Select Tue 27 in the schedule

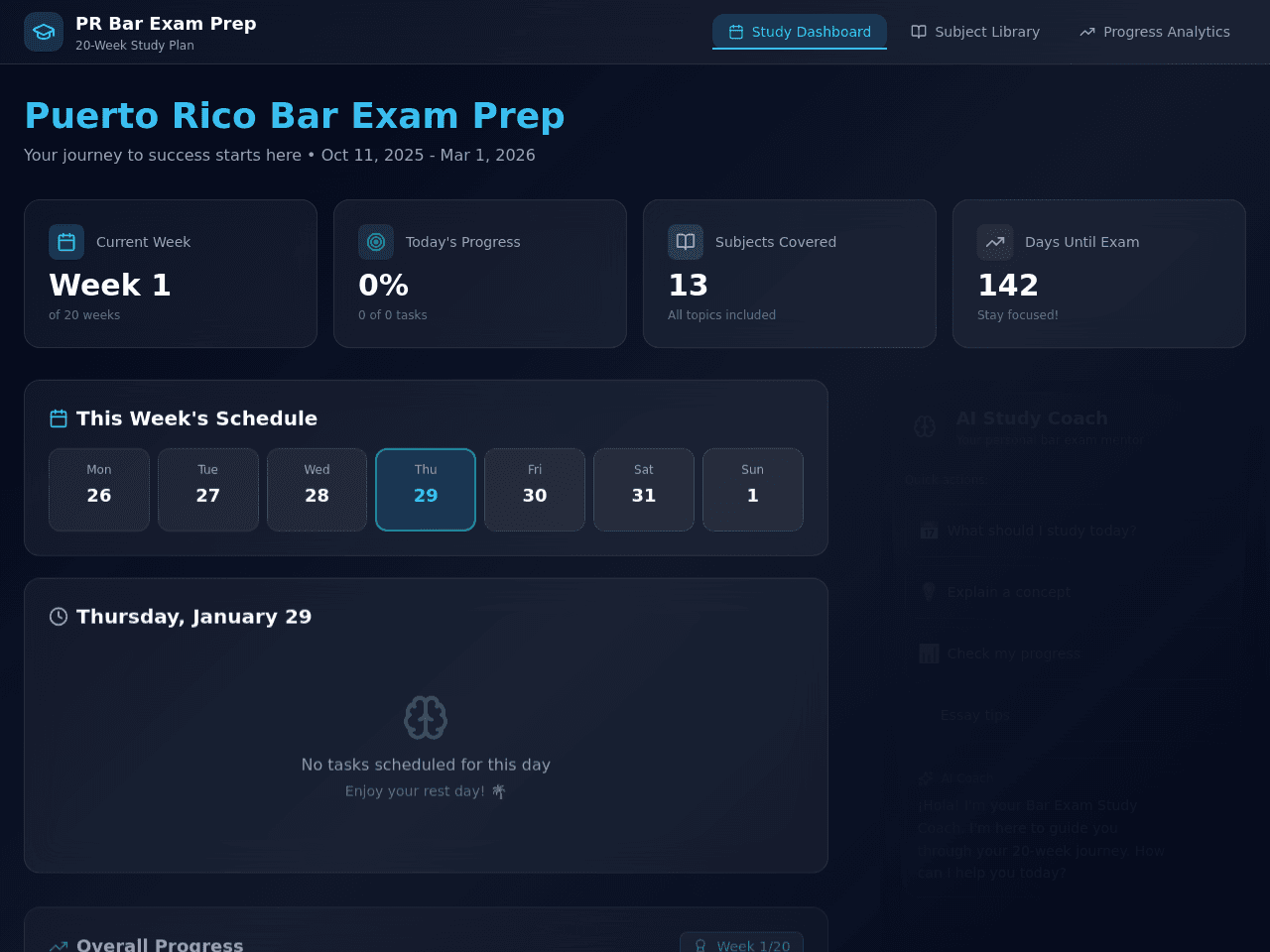[x=208, y=490]
